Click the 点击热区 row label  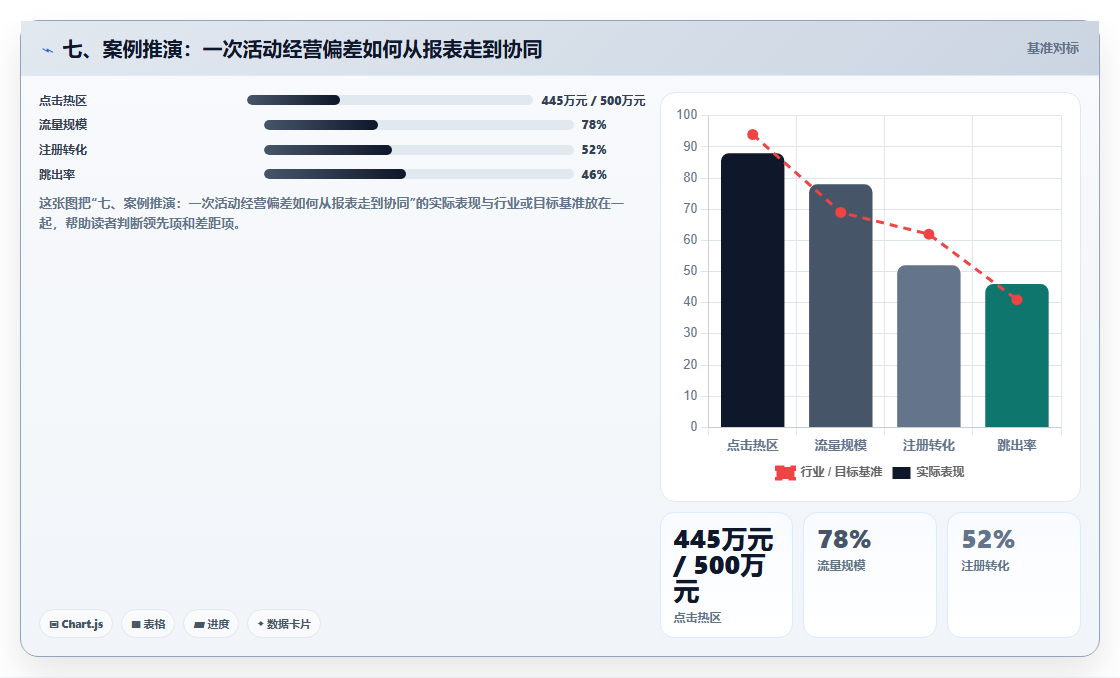click(x=63, y=101)
